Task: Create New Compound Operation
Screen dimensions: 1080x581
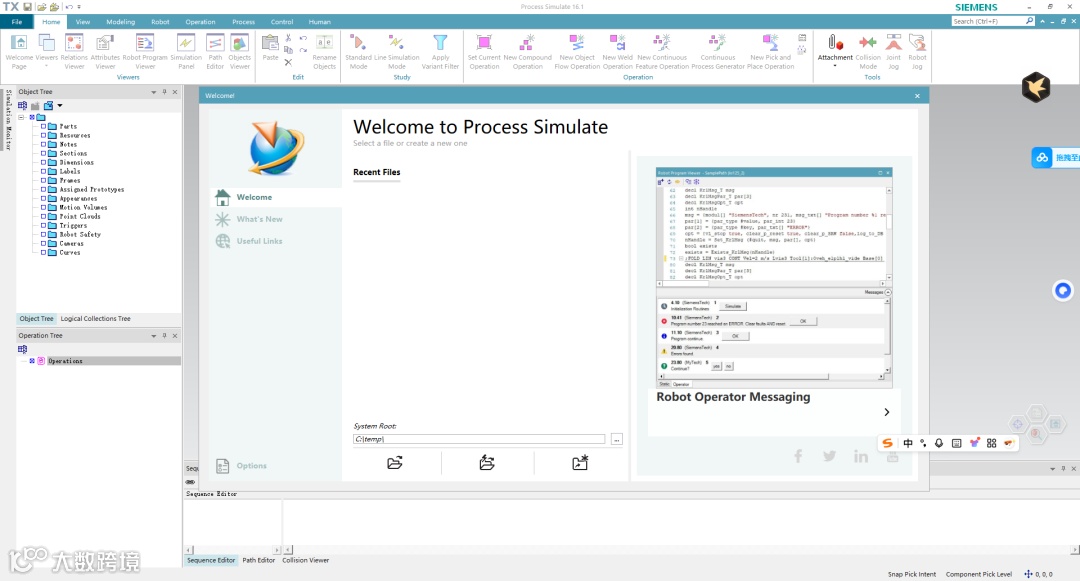Action: [x=528, y=52]
